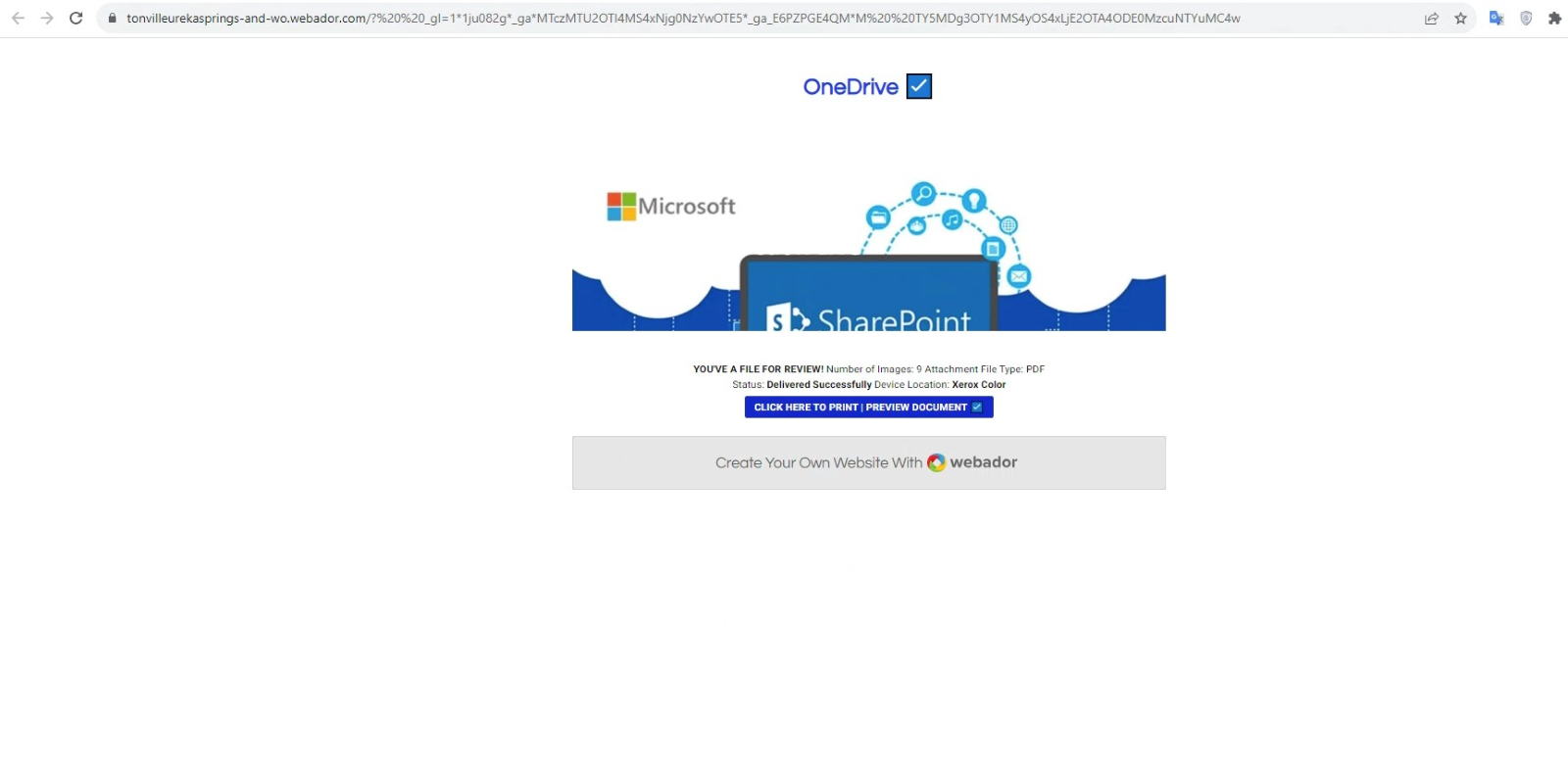Go back to the previous page
This screenshot has width=1568, height=769.
(x=18, y=18)
